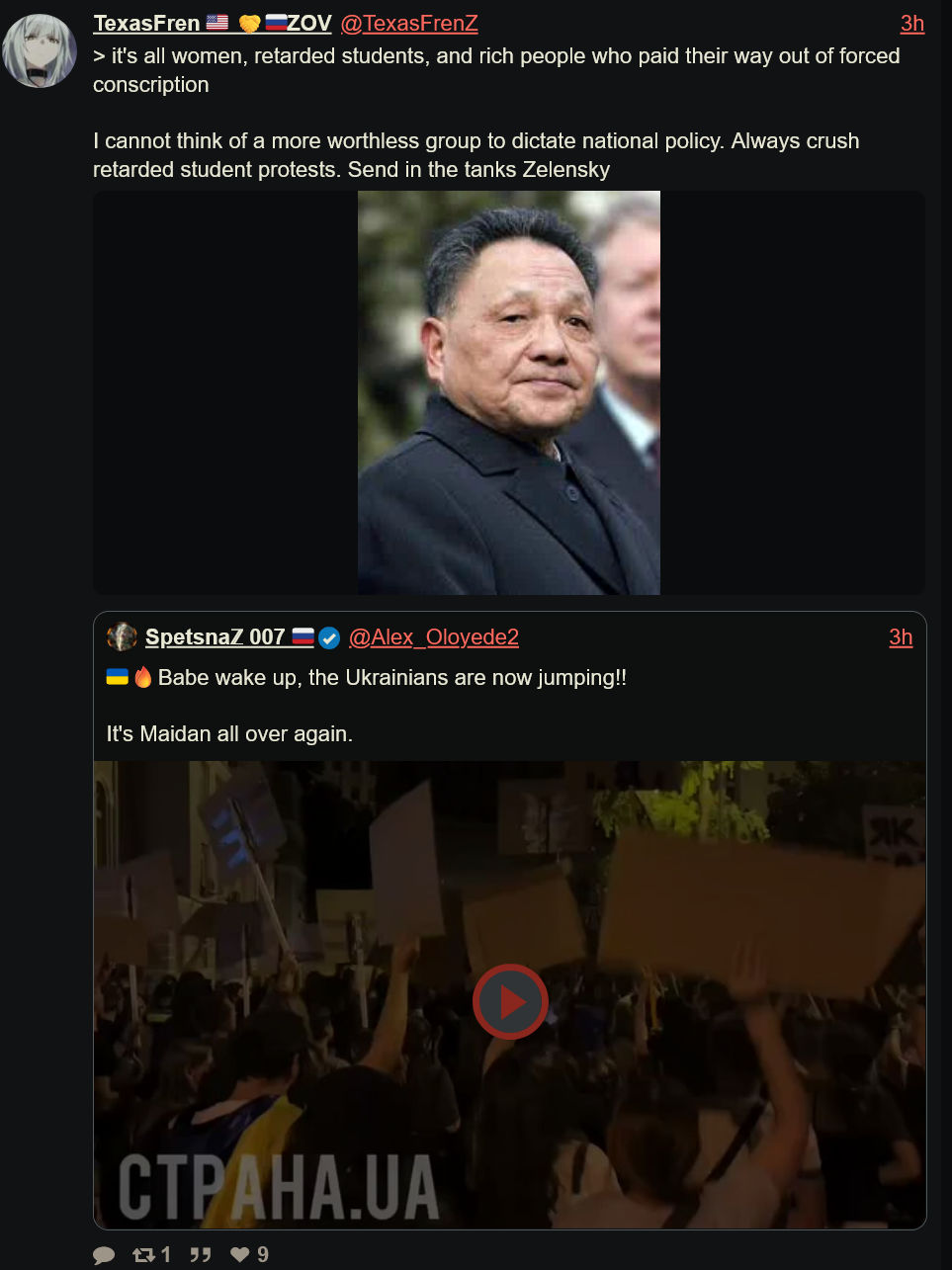Open TexasFren's anime avatar
Viewport: 952px width, 1270px height.
tap(41, 50)
